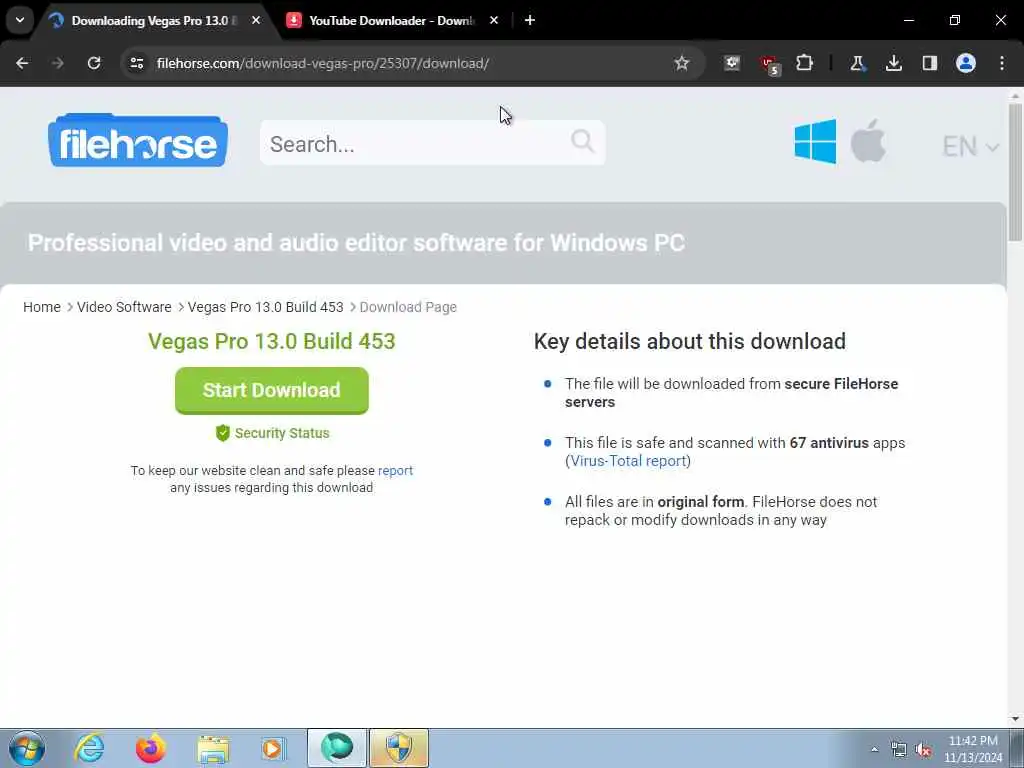Image resolution: width=1024 pixels, height=768 pixels.
Task: Launch Firefox from taskbar
Action: (x=150, y=748)
